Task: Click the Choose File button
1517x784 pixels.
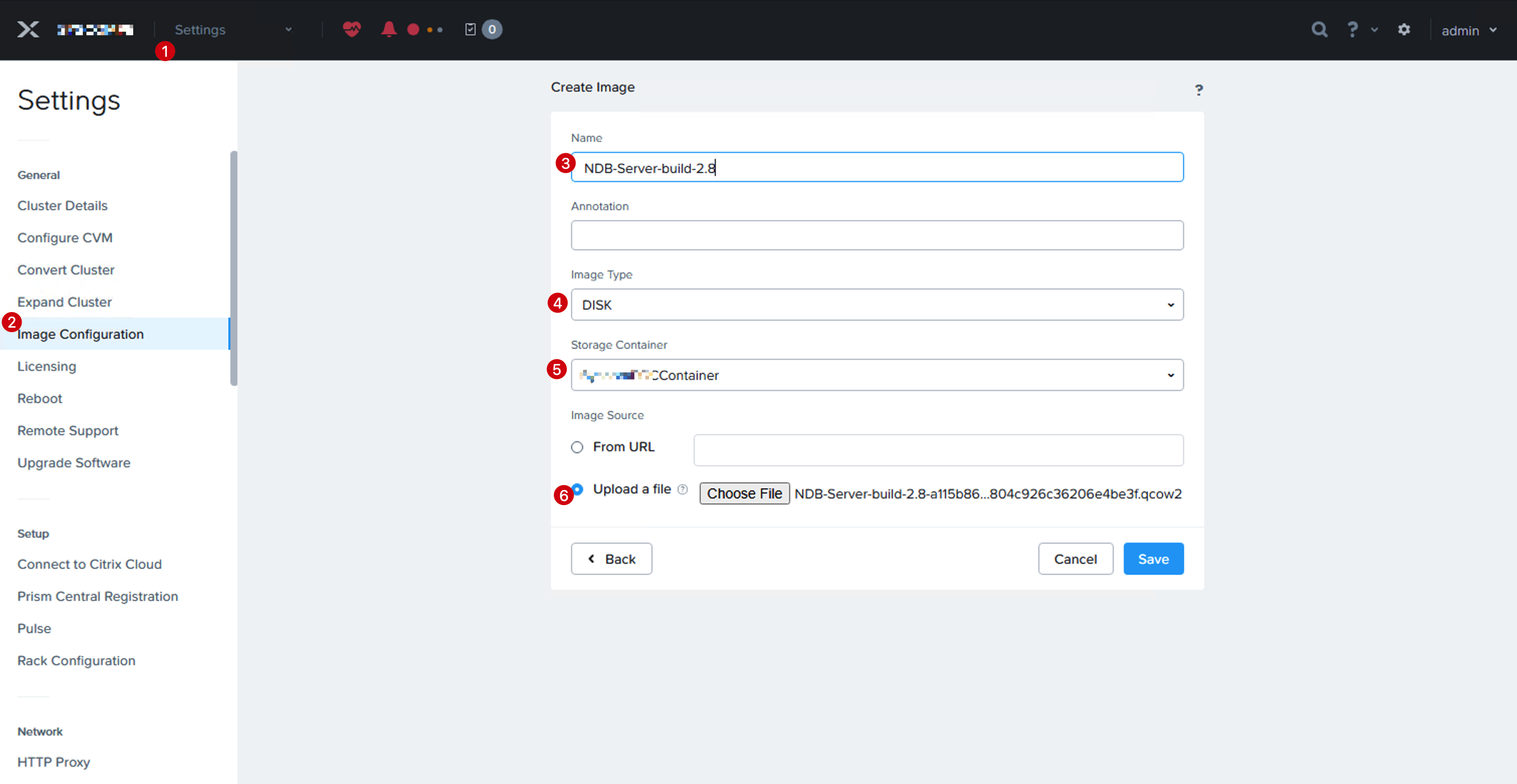Action: click(744, 493)
